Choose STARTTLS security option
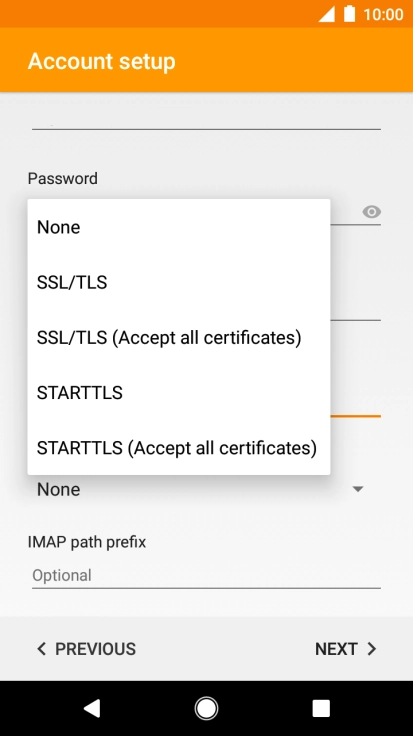 pos(179,393)
